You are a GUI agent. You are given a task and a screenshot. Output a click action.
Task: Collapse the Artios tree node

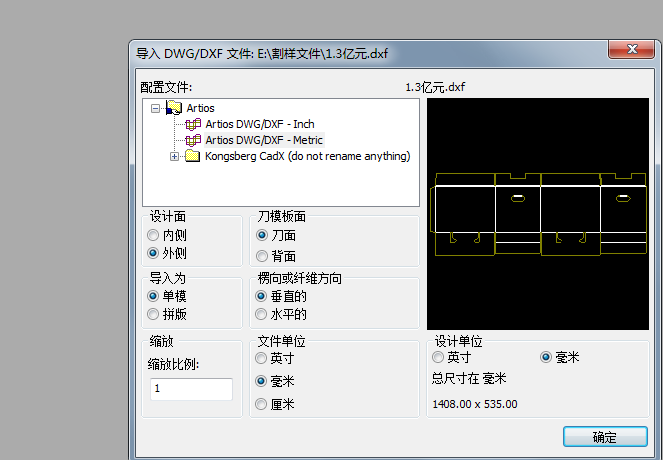click(156, 108)
